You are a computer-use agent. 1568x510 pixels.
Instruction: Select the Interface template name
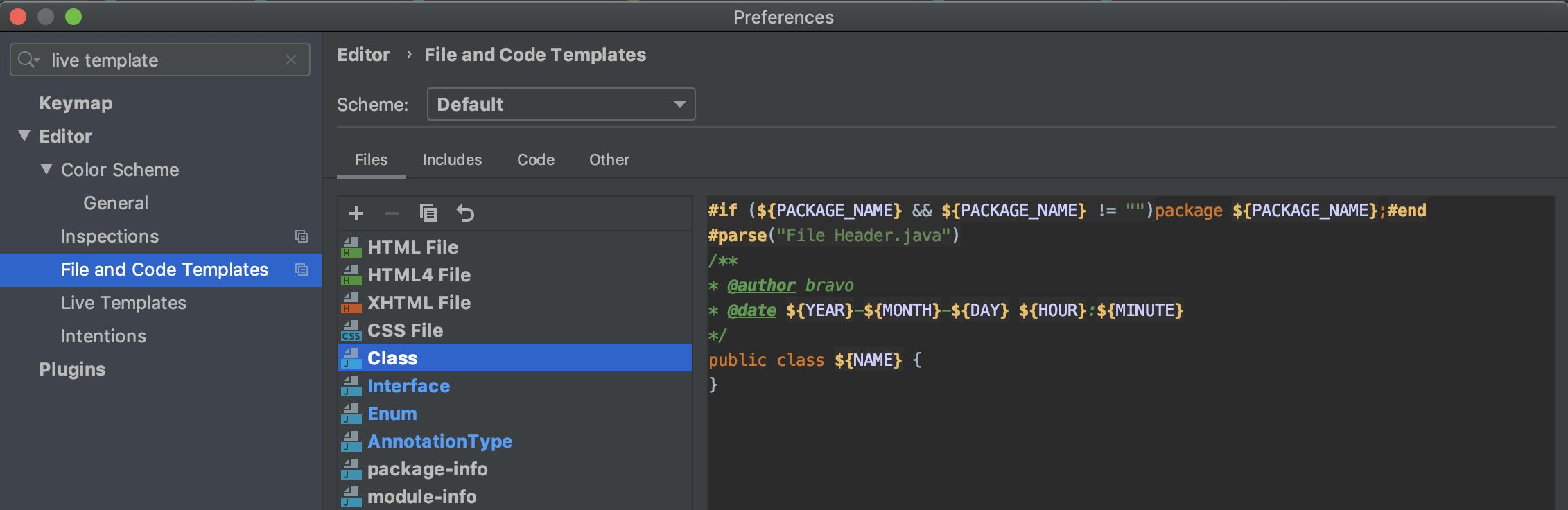tap(408, 386)
